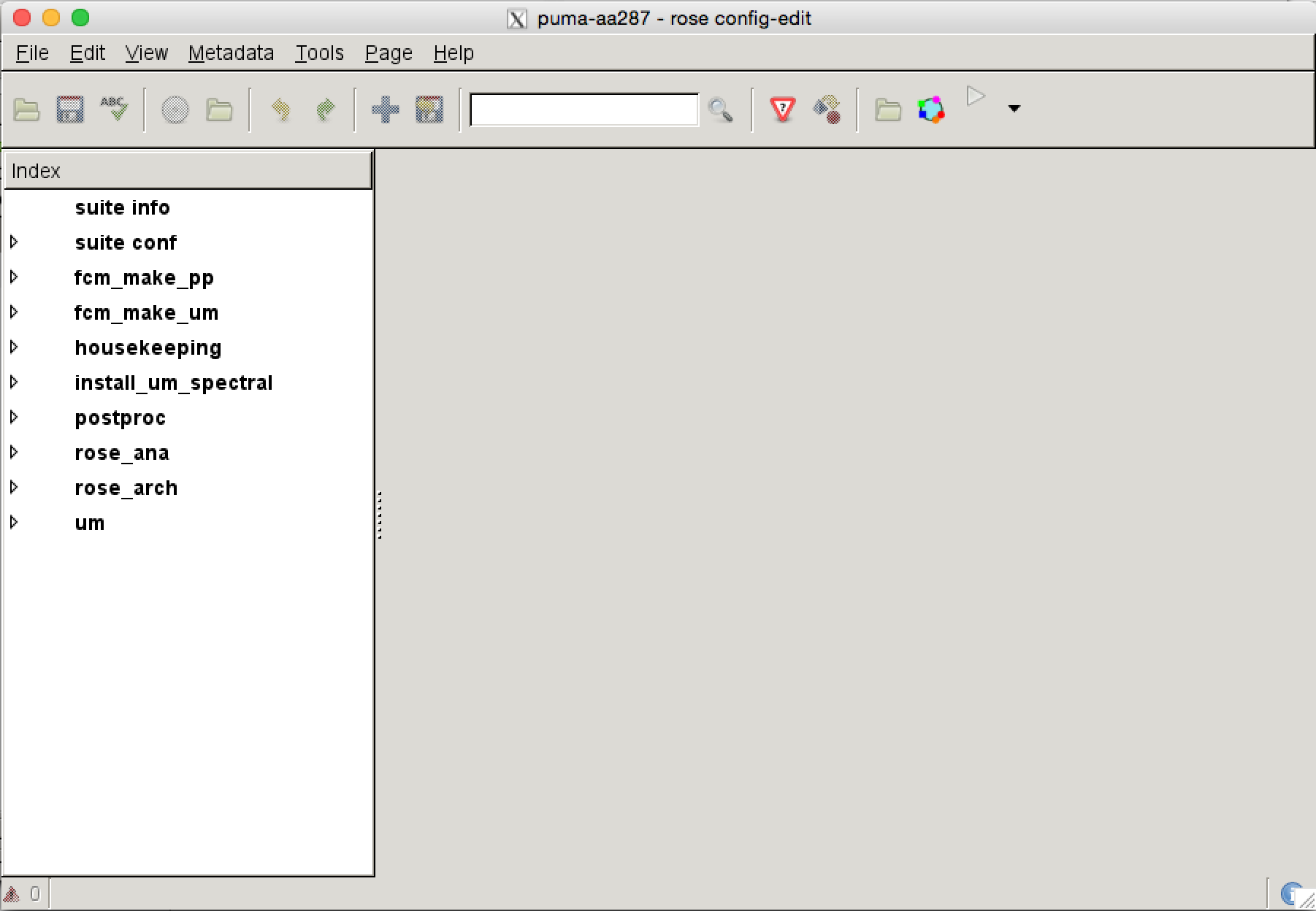Open the Edit menu

(88, 53)
